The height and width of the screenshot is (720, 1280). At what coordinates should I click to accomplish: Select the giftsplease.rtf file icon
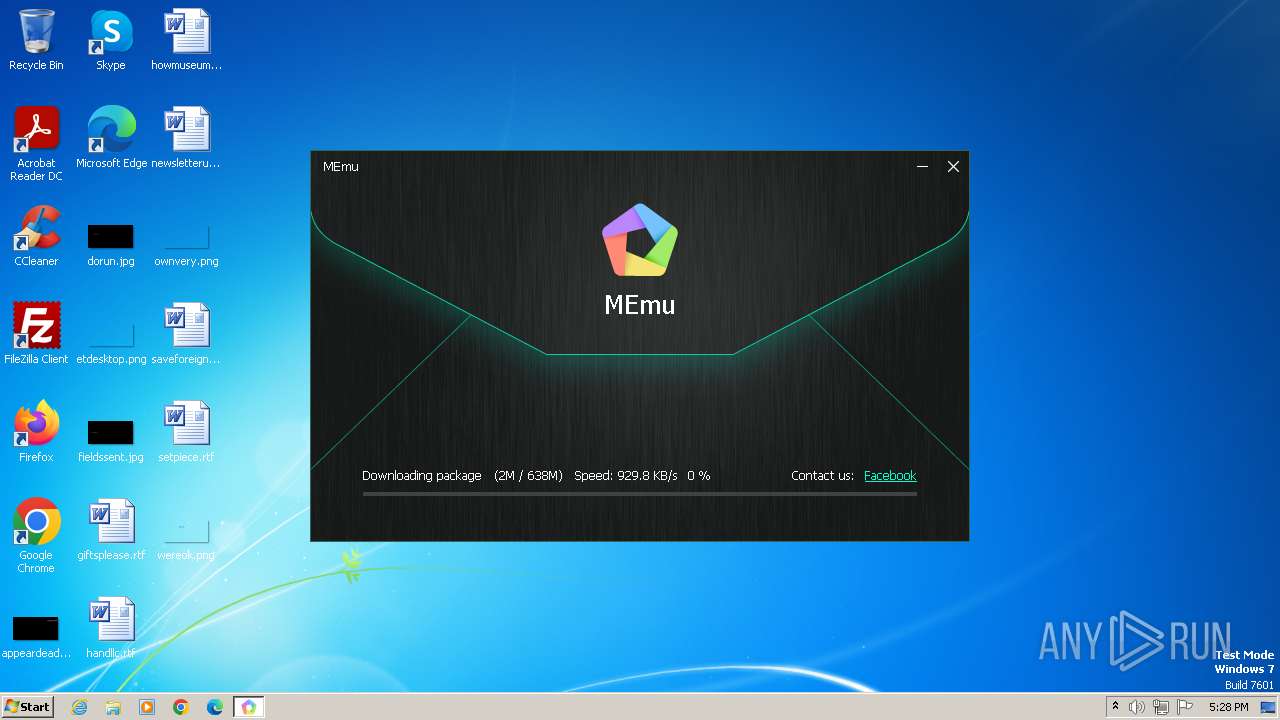point(111,530)
